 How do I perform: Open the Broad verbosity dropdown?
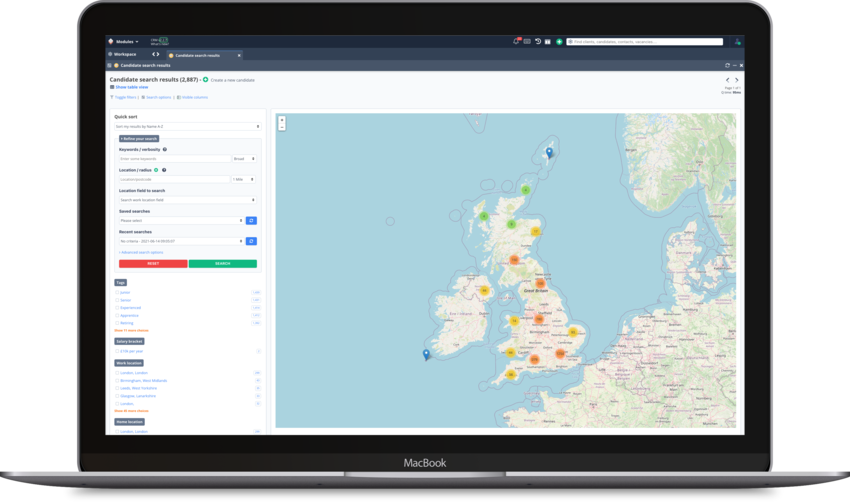click(x=244, y=159)
